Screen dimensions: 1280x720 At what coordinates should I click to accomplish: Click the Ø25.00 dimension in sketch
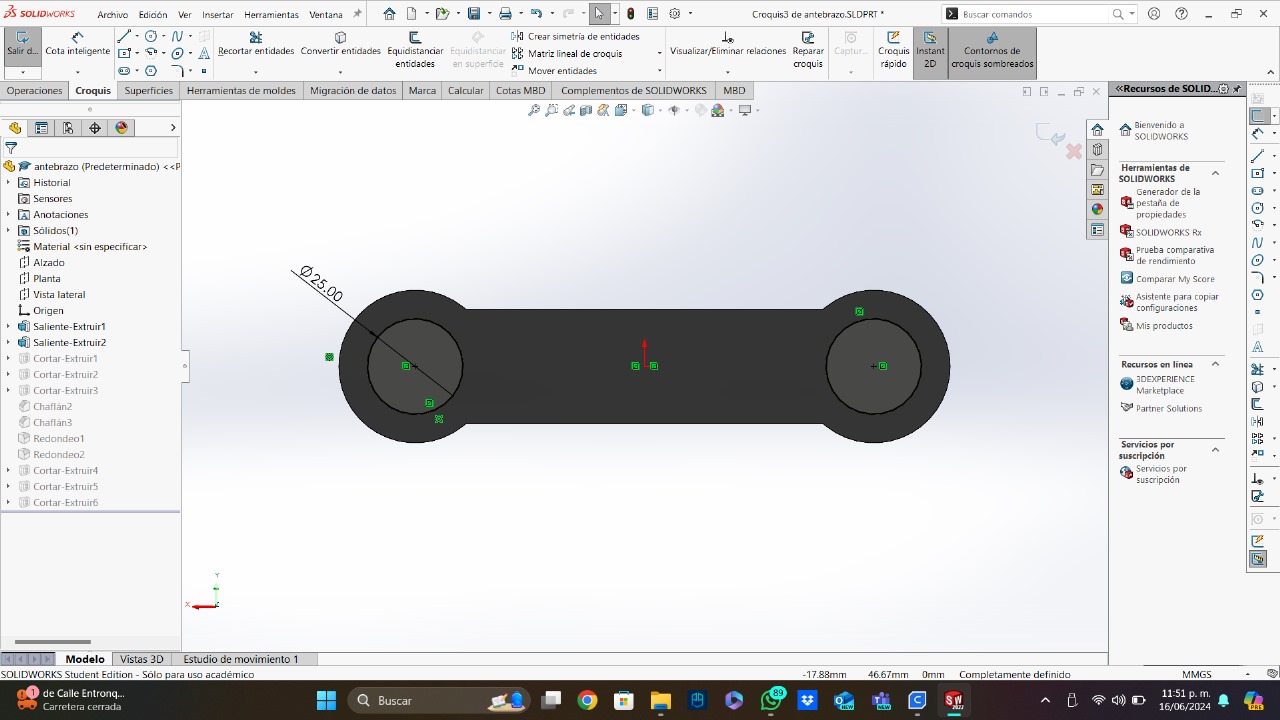point(321,283)
